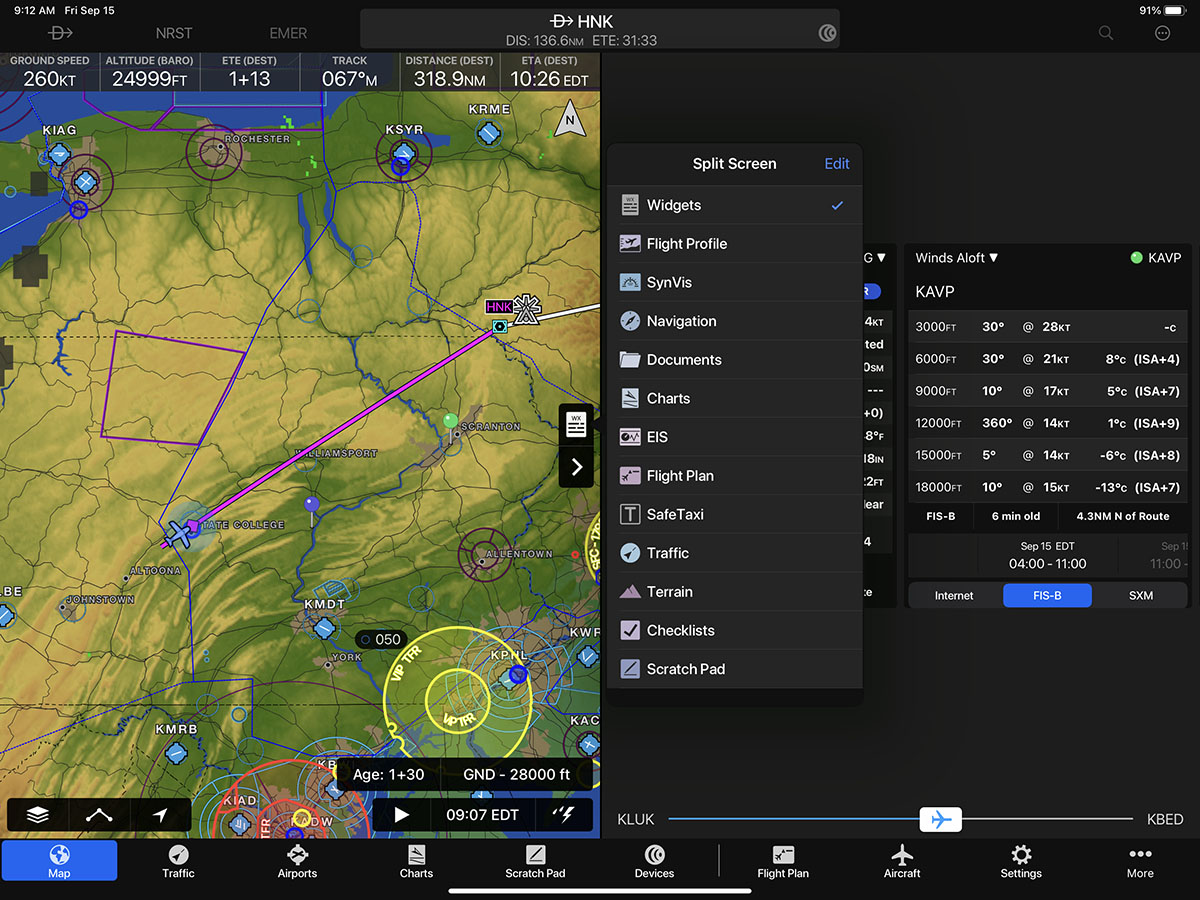Viewport: 1200px width, 900px height.
Task: Open the ellipsis options circle icon
Action: tap(1162, 33)
